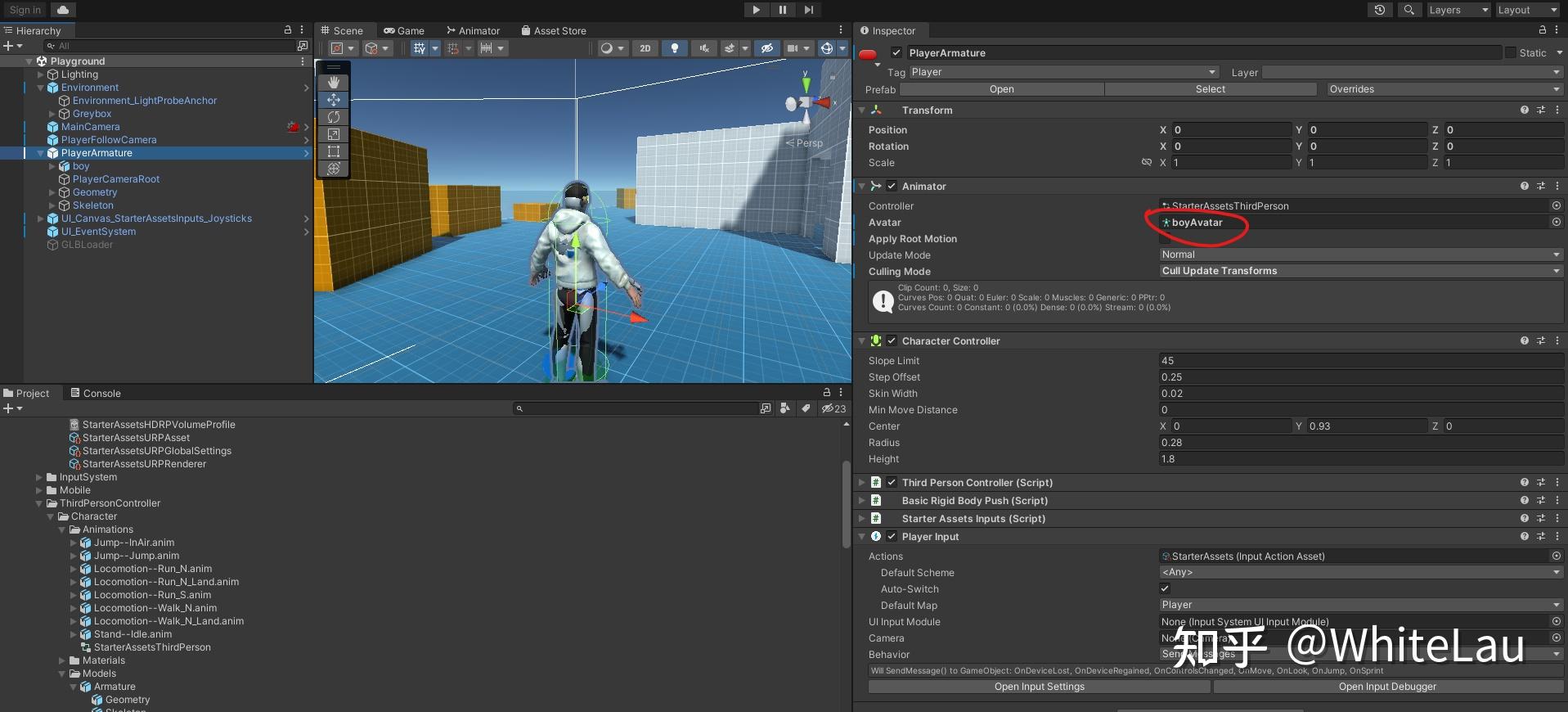Toggle 2D view mode in Scene

(x=645, y=48)
